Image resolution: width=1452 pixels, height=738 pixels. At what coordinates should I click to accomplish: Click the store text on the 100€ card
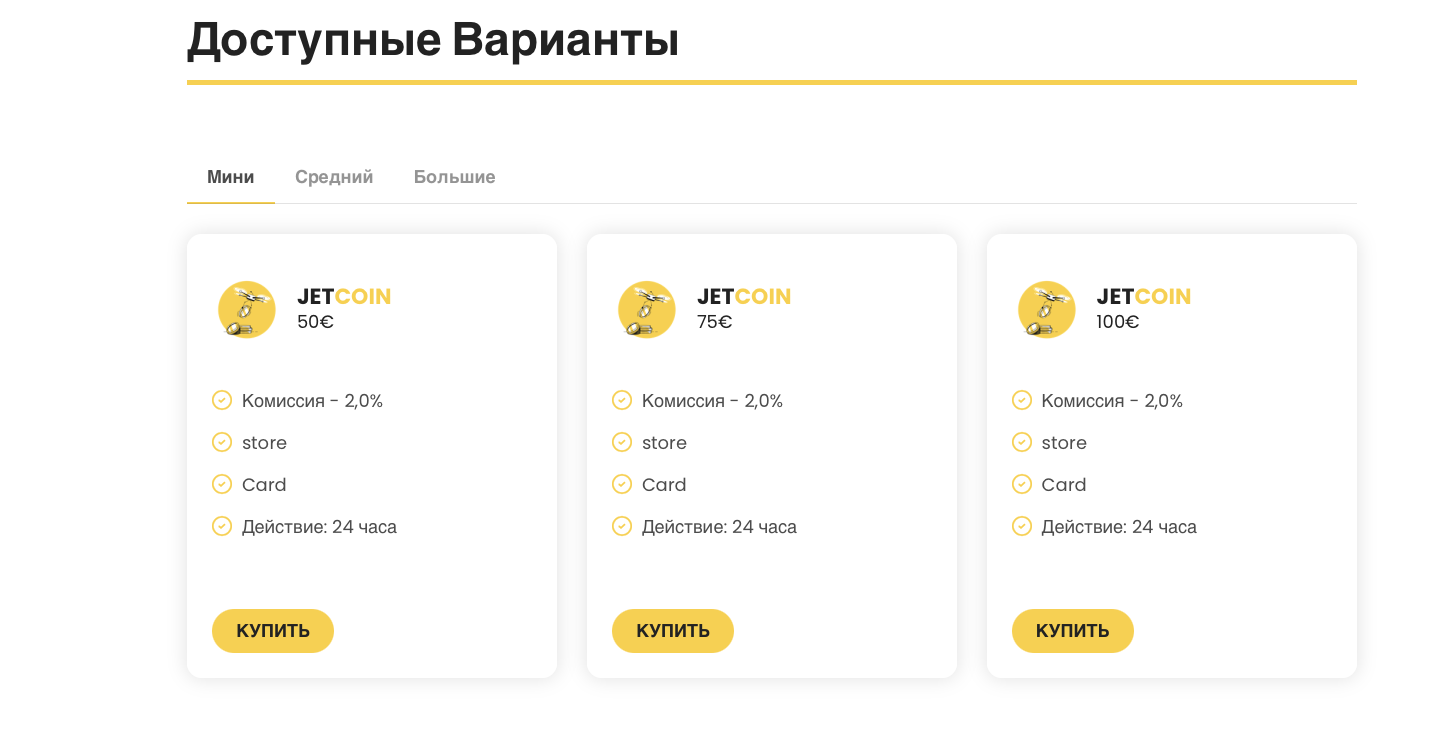pyautogui.click(x=1064, y=443)
